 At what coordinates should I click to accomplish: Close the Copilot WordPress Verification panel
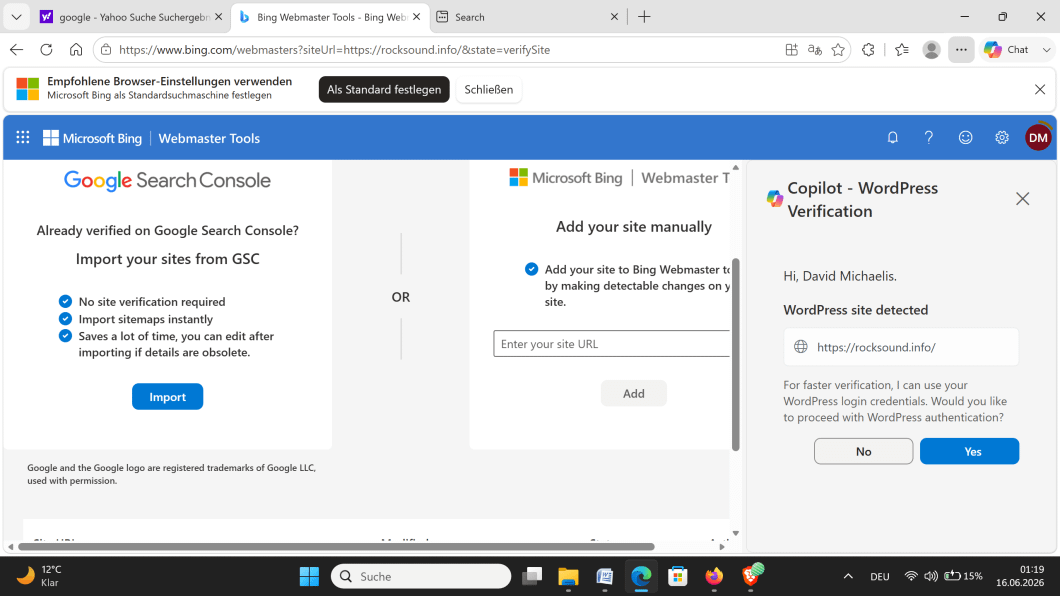pyautogui.click(x=1022, y=199)
